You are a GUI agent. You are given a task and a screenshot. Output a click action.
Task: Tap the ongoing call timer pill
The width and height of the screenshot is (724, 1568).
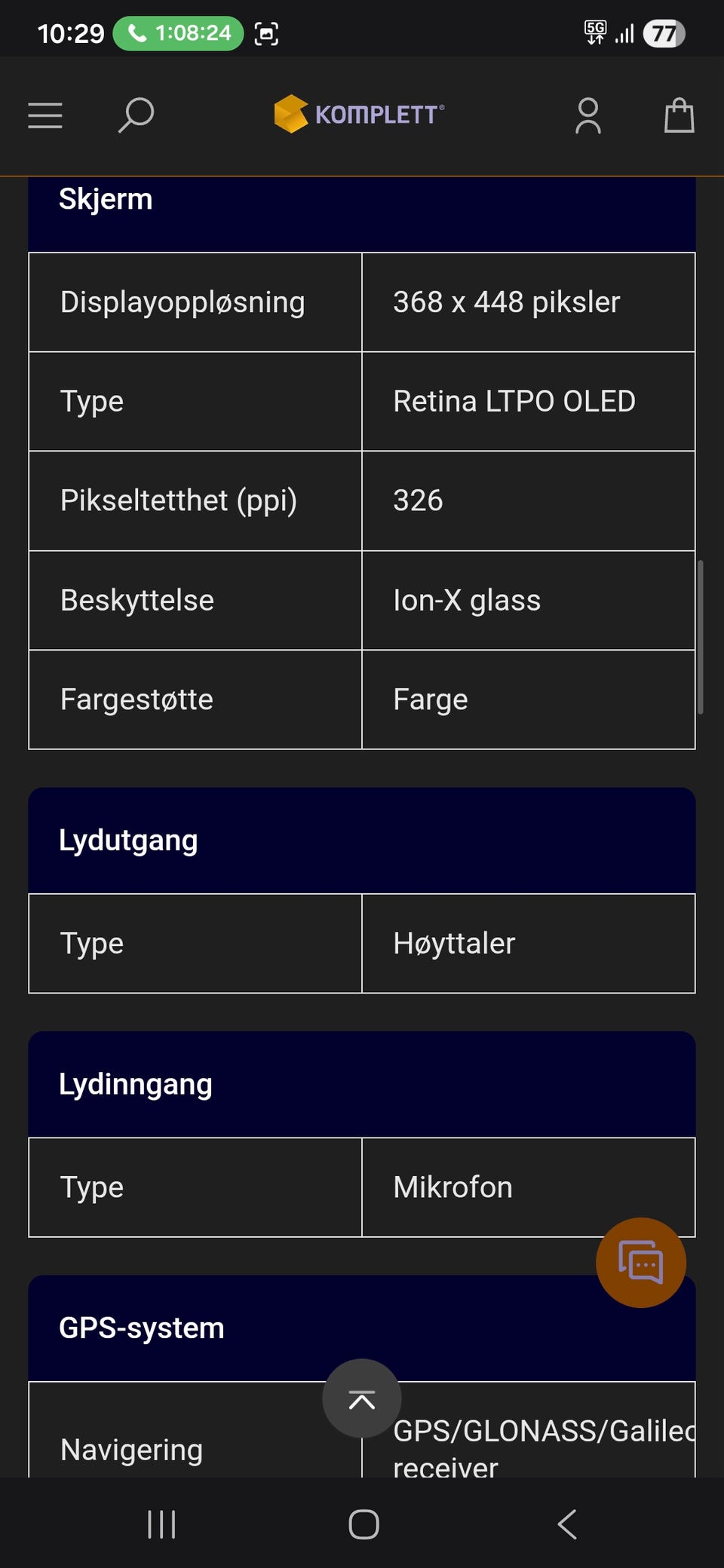tap(178, 33)
